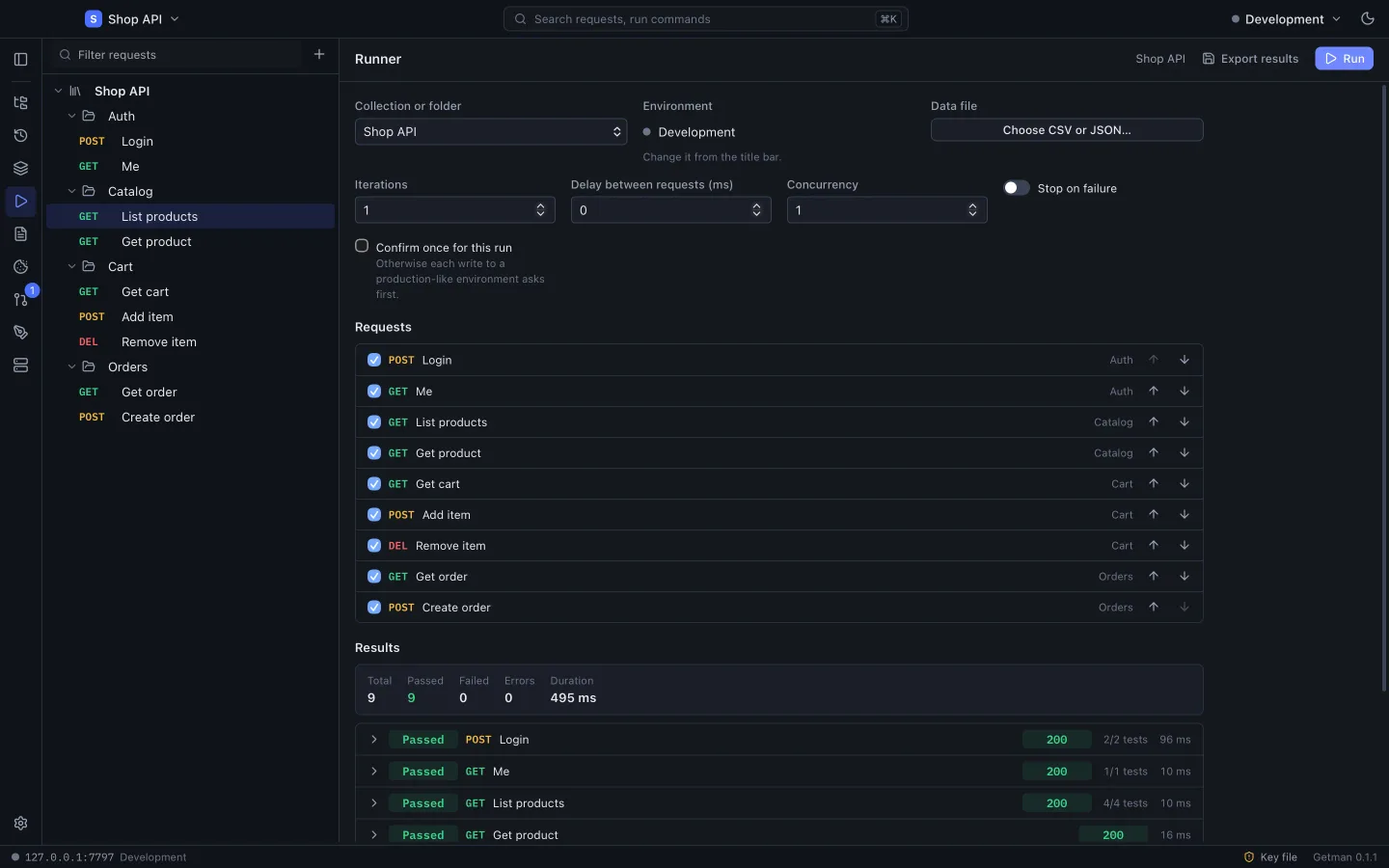The width and height of the screenshot is (1389, 868).
Task: Click Key file in status bar
Action: pos(1270,857)
